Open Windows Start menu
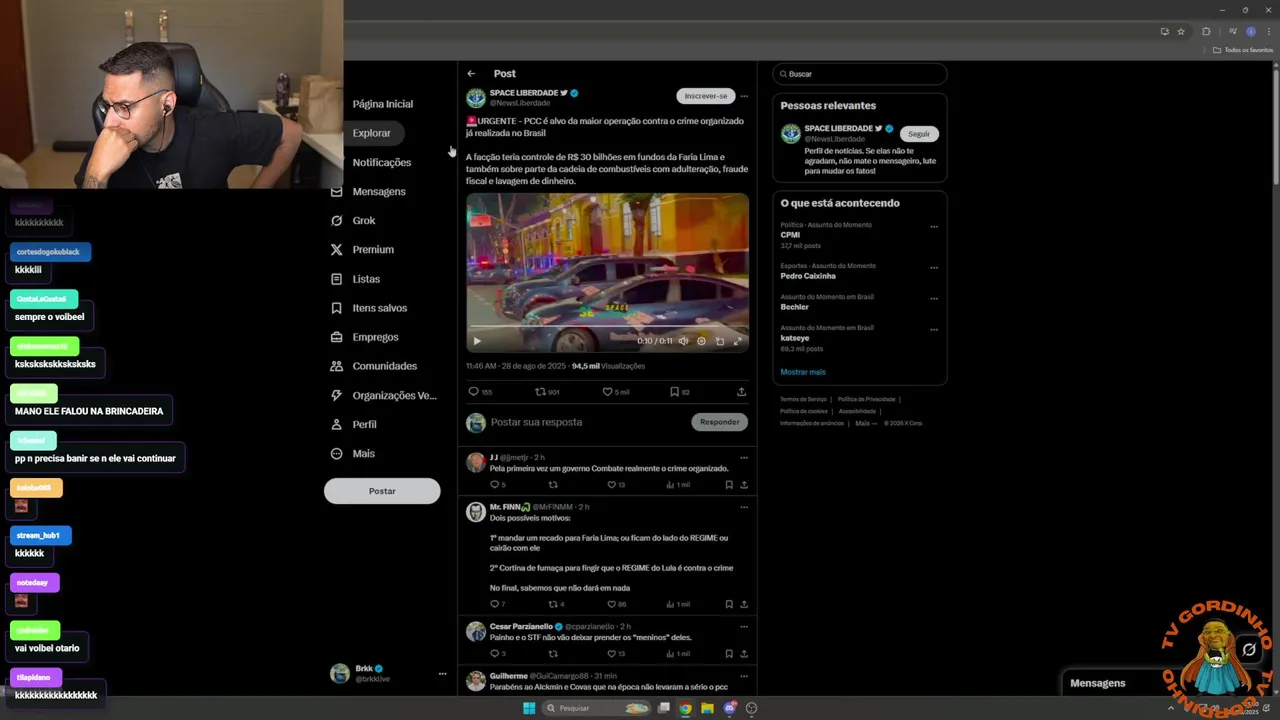 [x=529, y=708]
